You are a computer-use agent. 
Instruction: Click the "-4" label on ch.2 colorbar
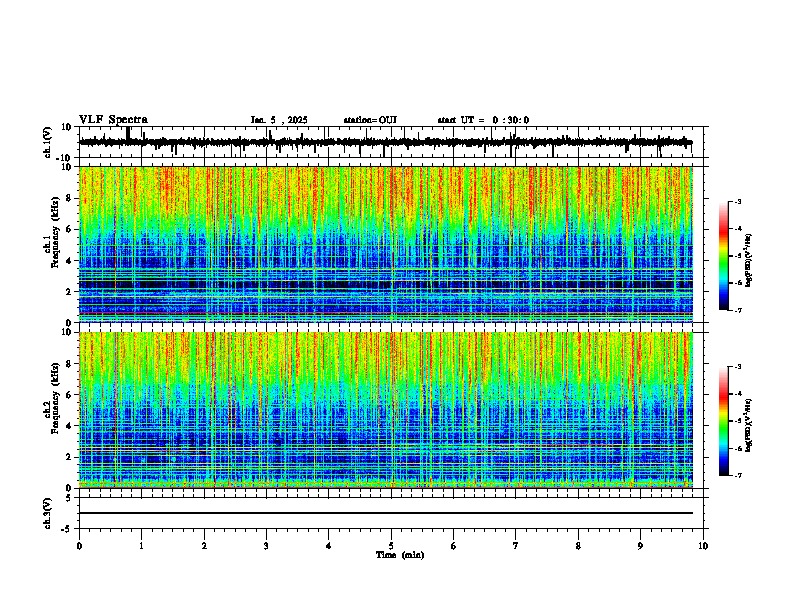[x=737, y=394]
